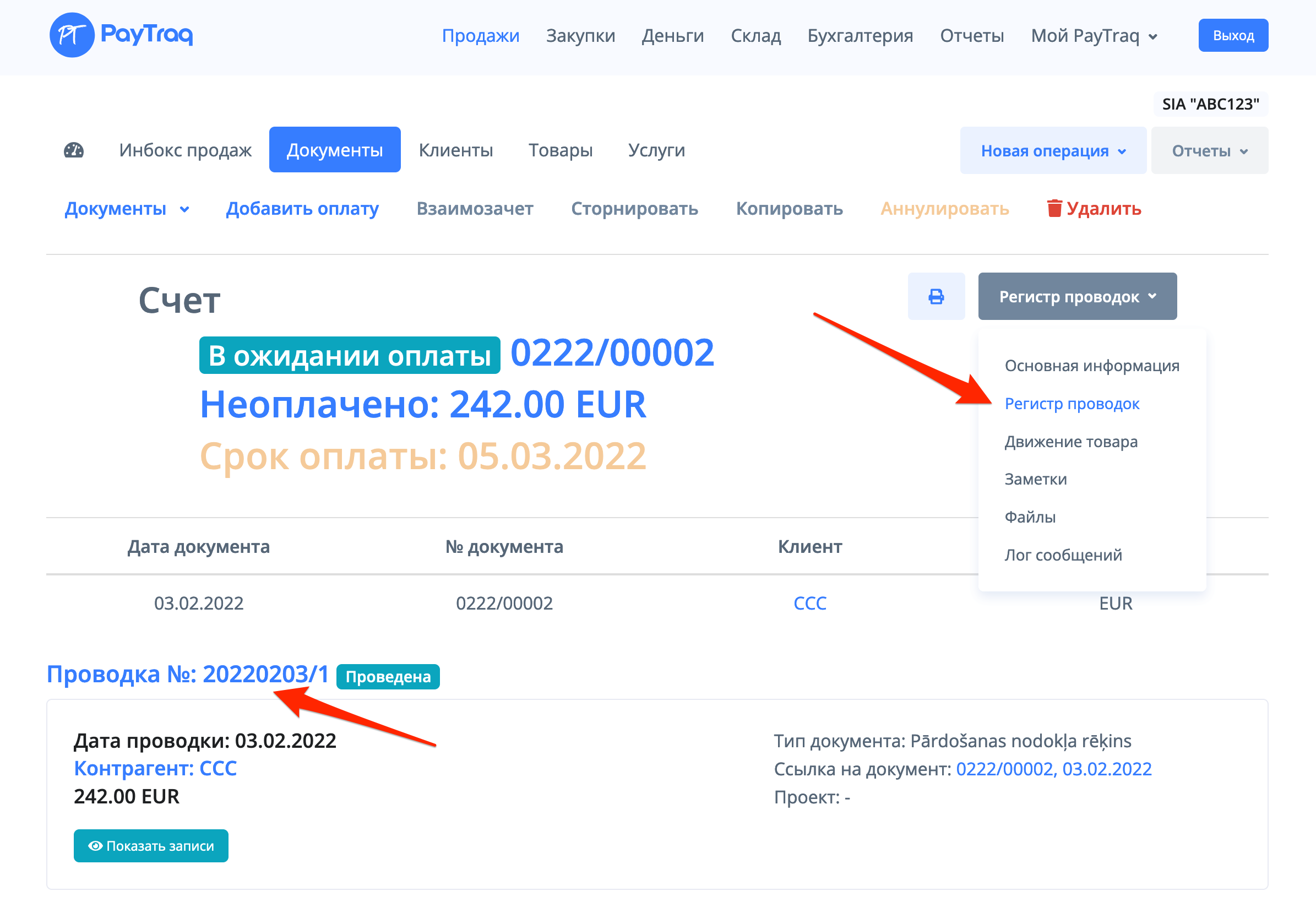Viewport: 1316px width, 913px height.
Task: Open the Бухгалтерия top navigation item
Action: 860,36
